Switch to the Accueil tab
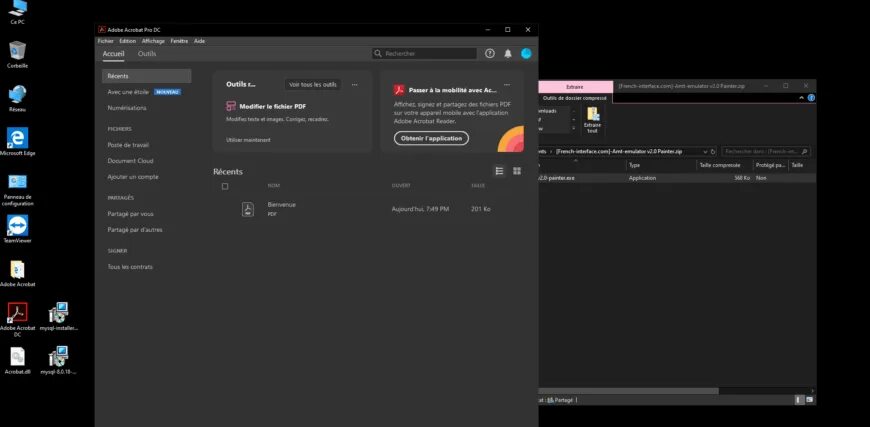870x427 pixels. [x=113, y=54]
